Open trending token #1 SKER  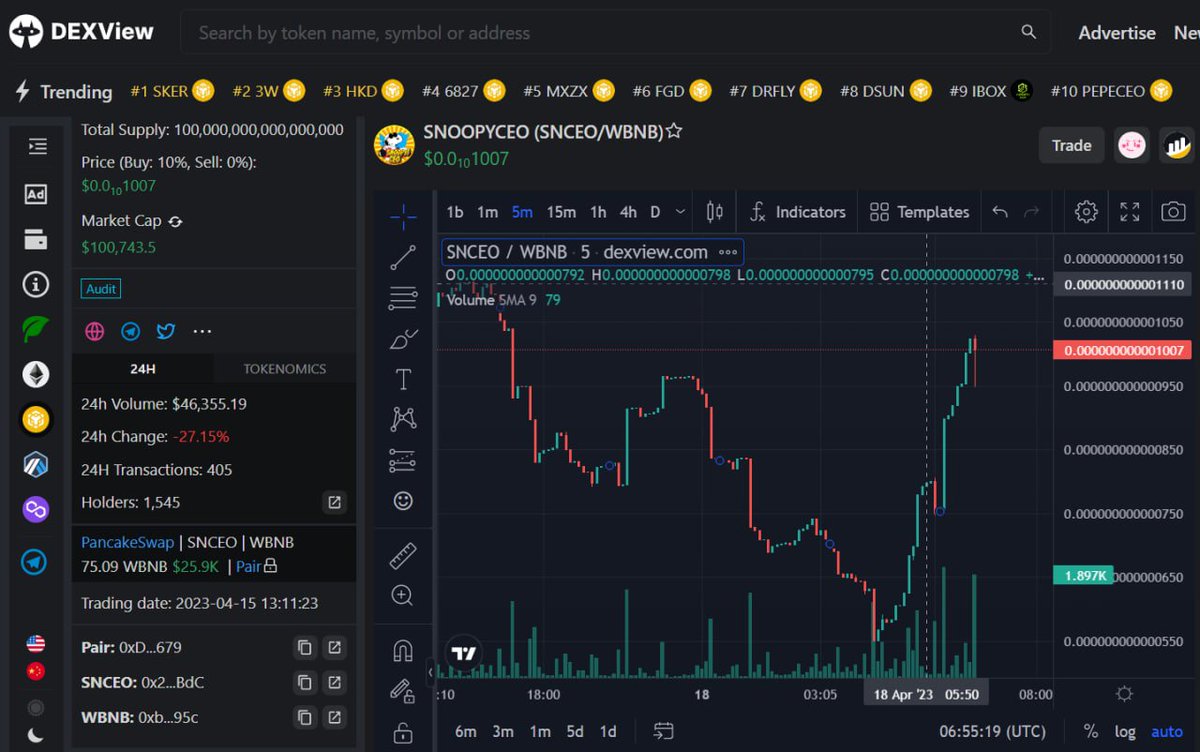172,91
